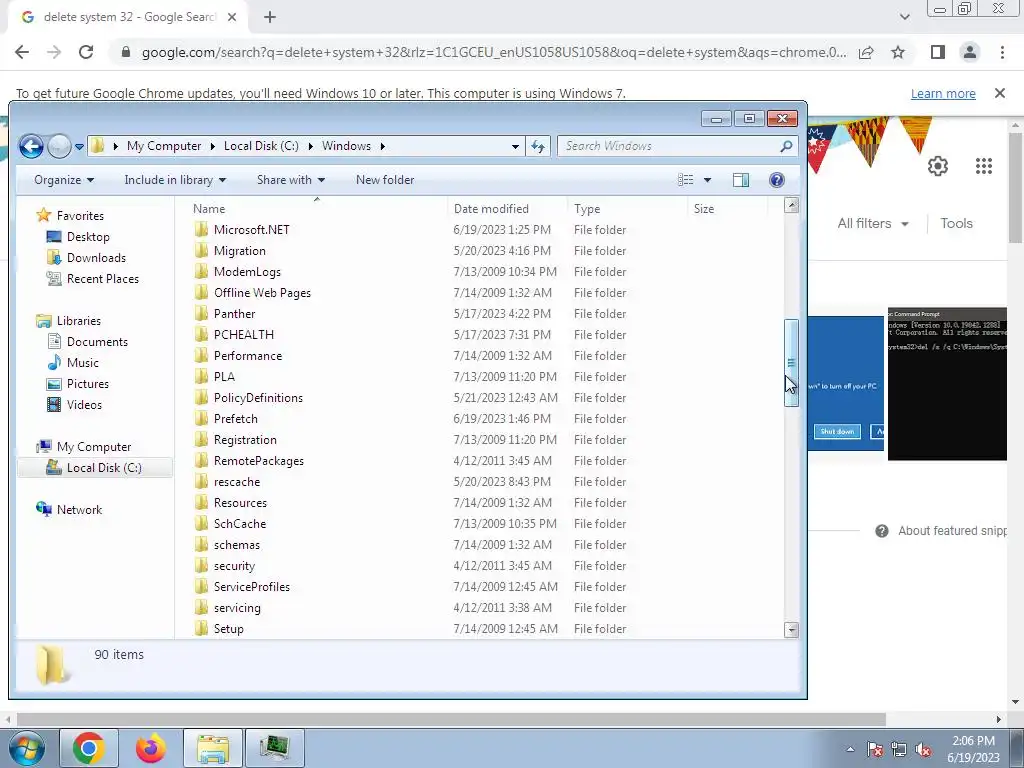Click the Explorer forward navigation arrow

point(59,146)
